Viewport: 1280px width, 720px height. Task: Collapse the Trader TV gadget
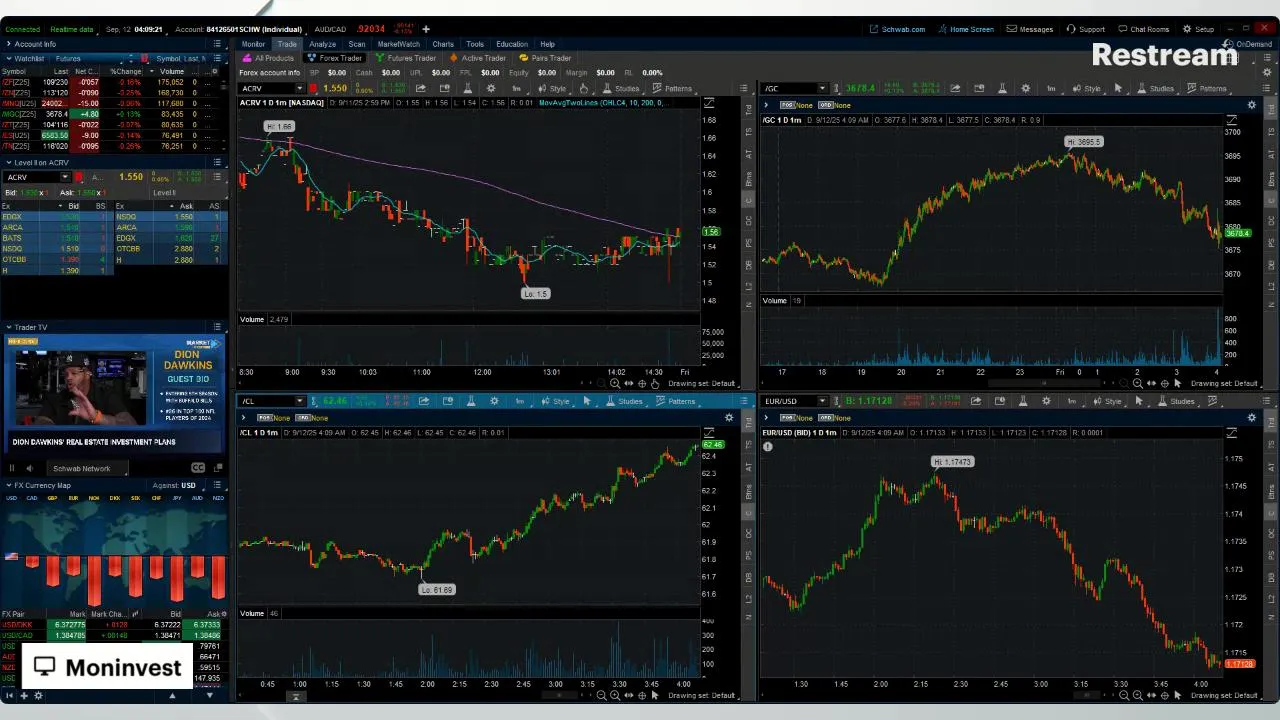coord(9,327)
